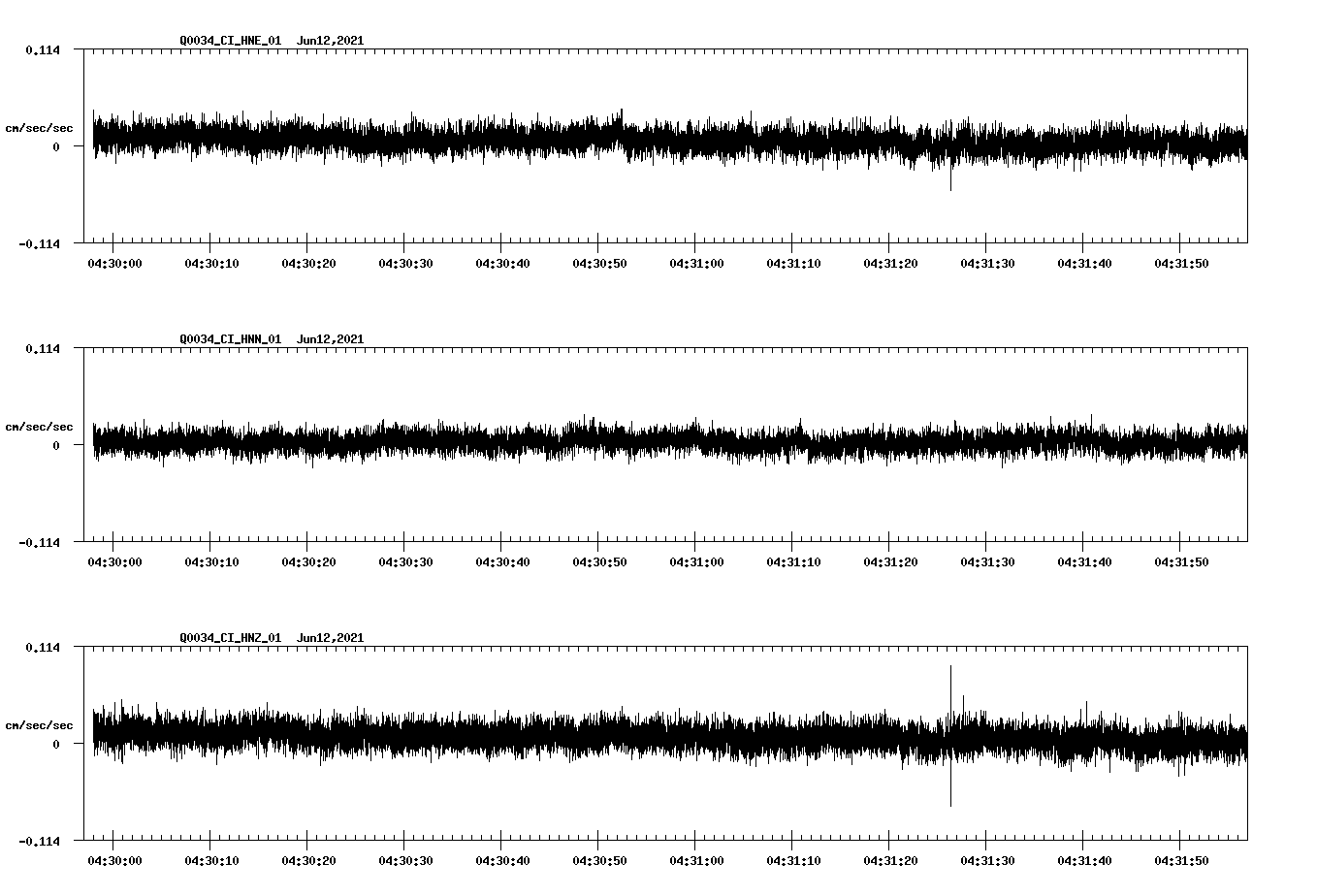Click the -0.114 lower limit on HNE plot
1317x896 pixels.
39,243
